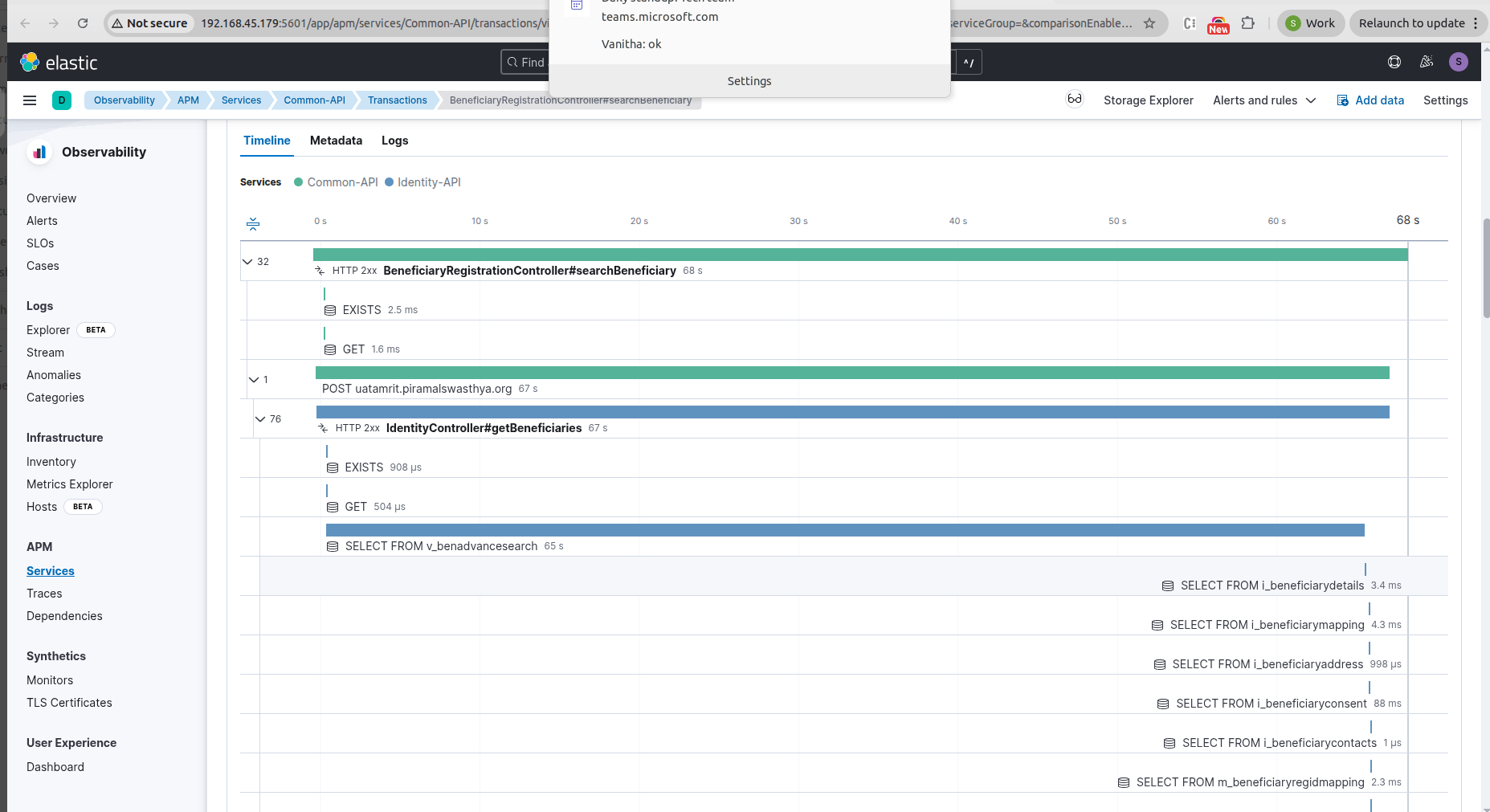1490x812 pixels.
Task: Click the Find apps search field
Action: pos(526,62)
